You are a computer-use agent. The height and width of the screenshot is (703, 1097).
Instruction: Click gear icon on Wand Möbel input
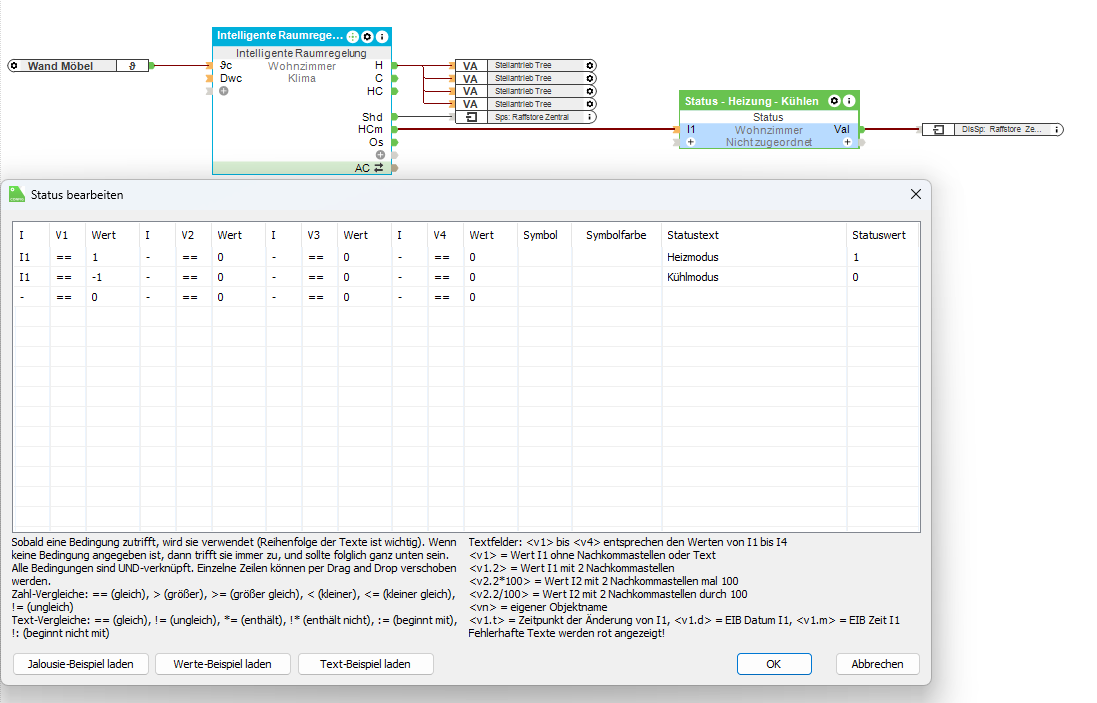point(14,66)
